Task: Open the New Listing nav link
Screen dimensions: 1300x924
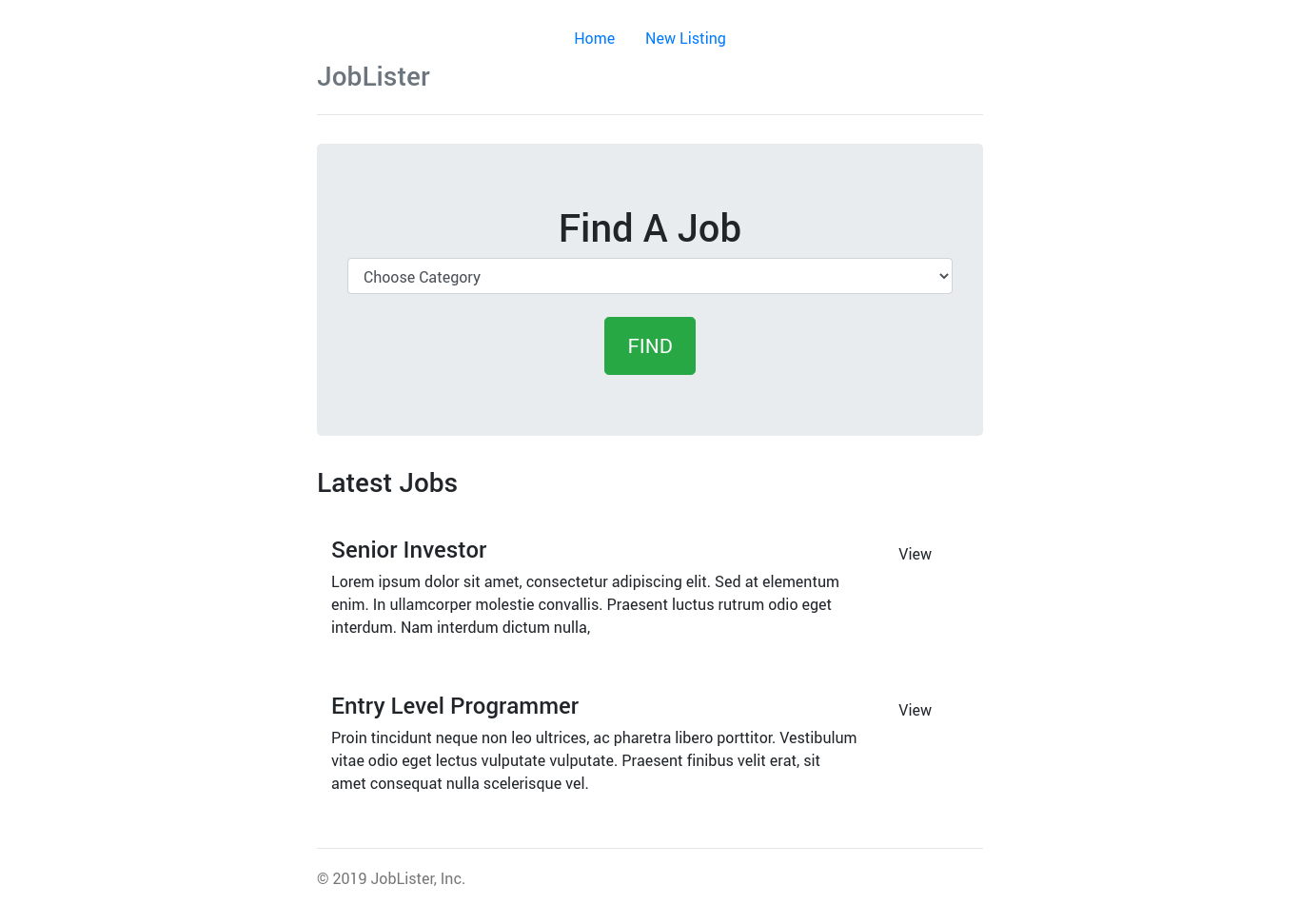Action: coord(685,38)
